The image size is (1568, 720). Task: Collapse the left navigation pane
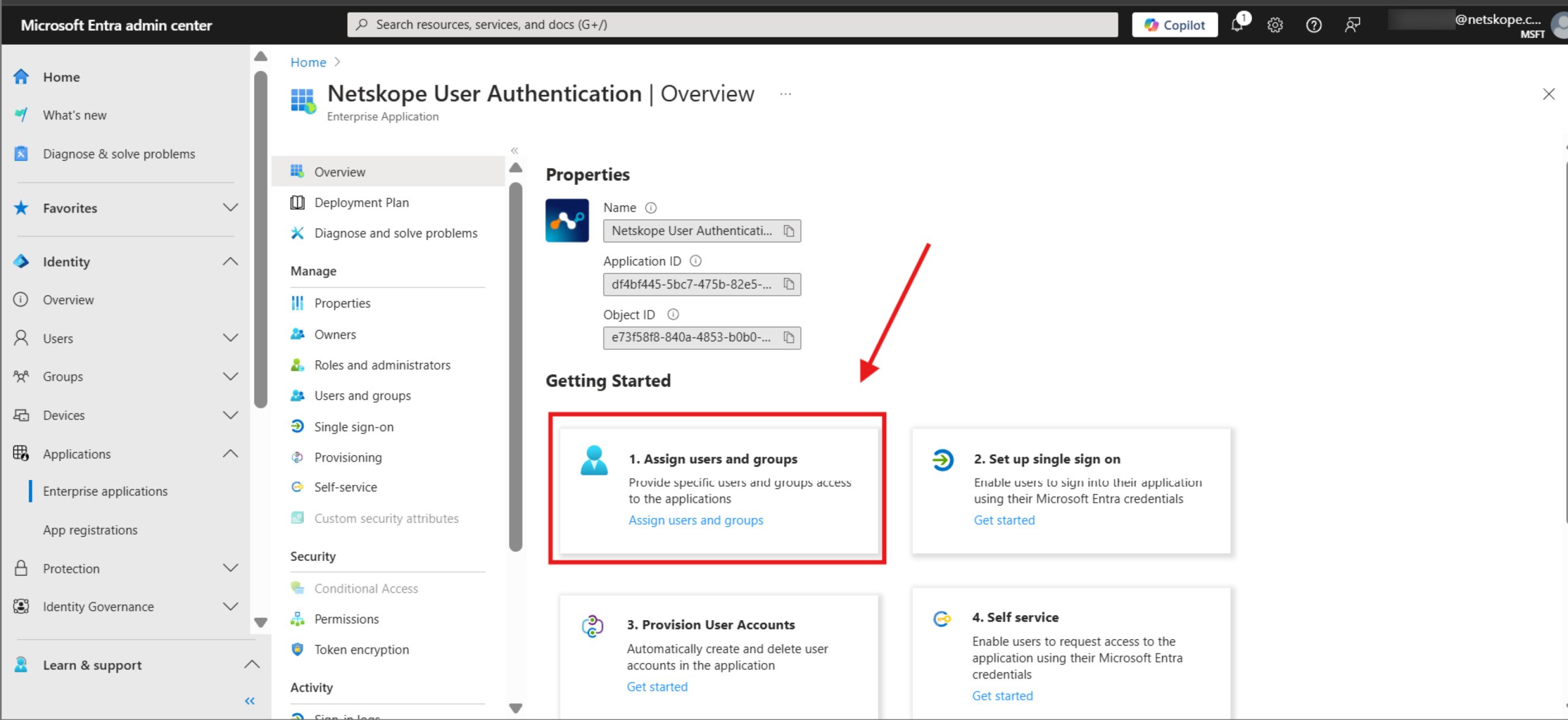pyautogui.click(x=249, y=700)
